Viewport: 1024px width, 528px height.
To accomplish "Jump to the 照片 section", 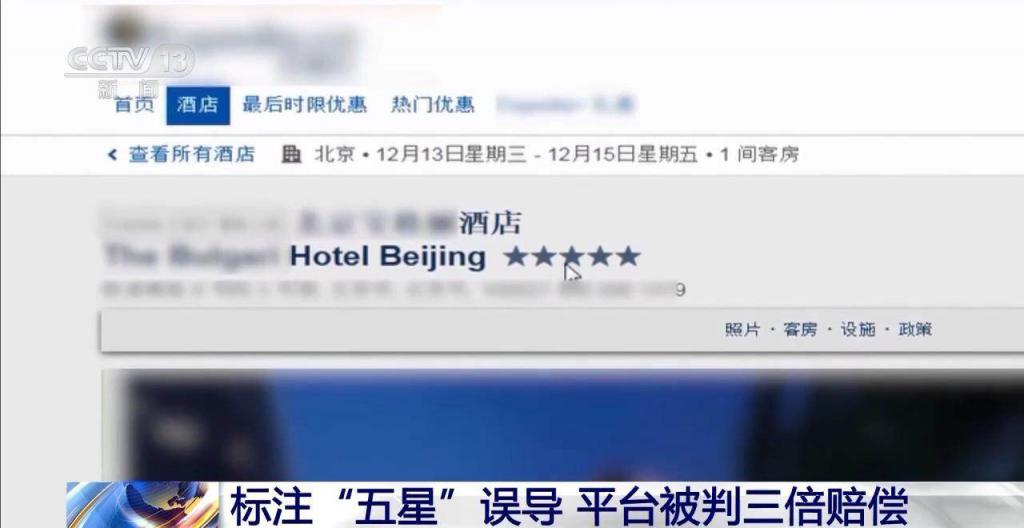I will click(743, 329).
